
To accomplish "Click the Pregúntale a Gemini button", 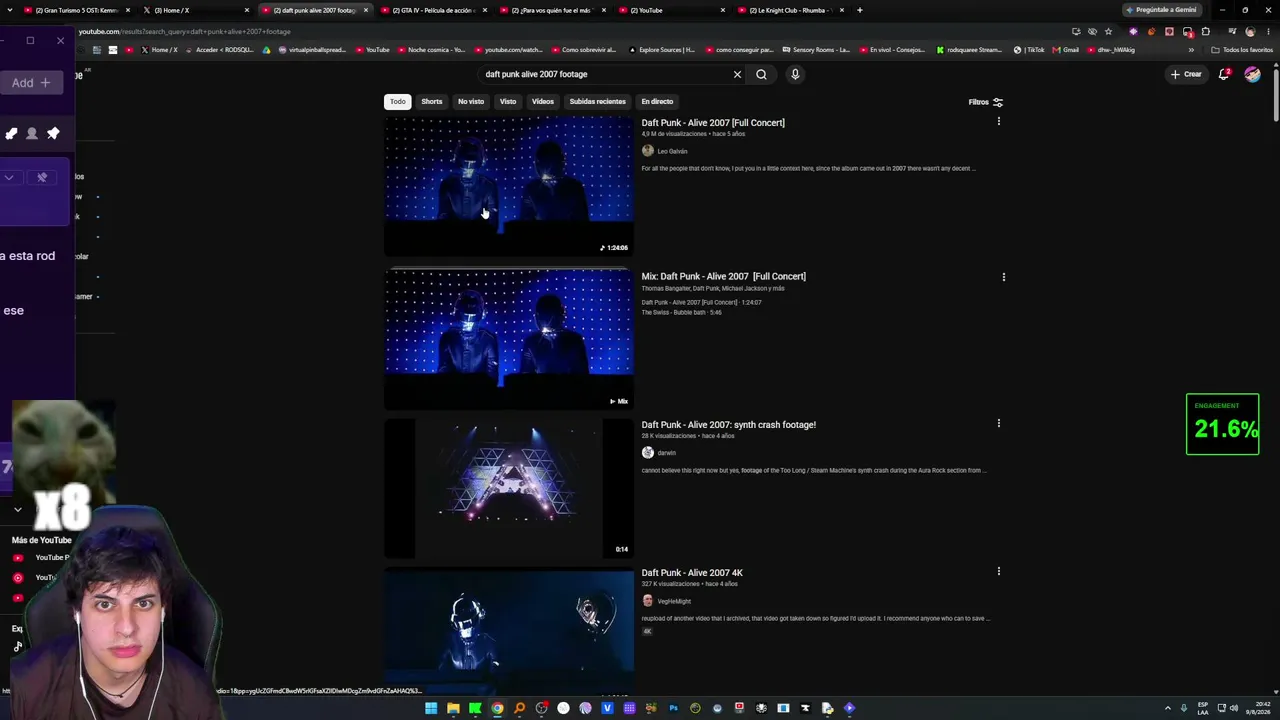I will click(x=1161, y=10).
